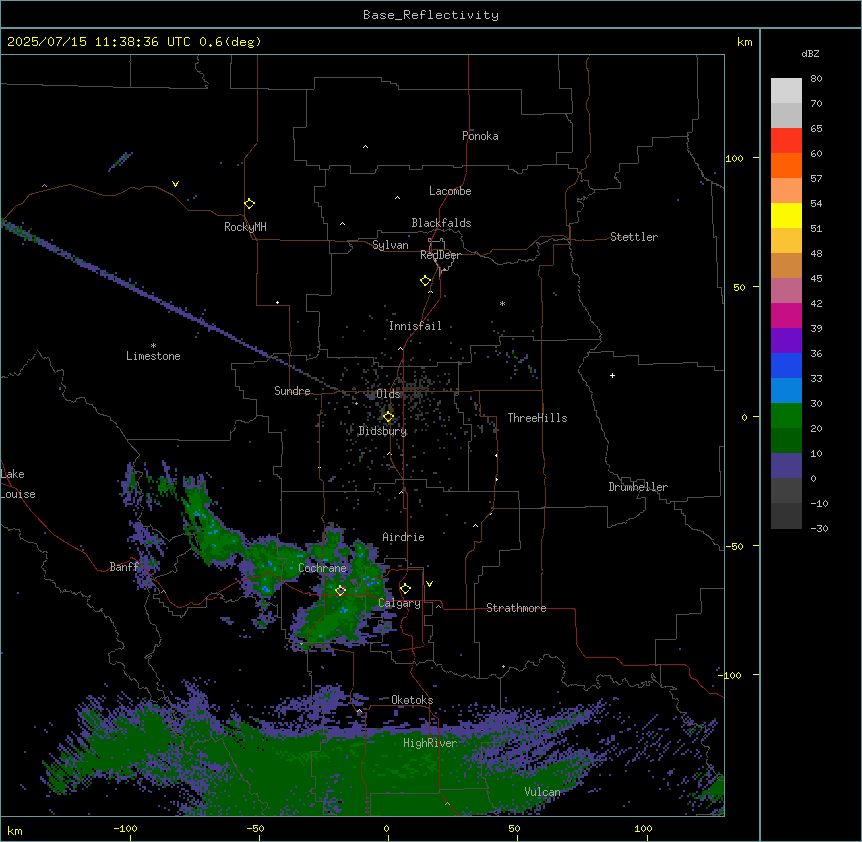Click the Okotoks city label
862x842 pixels.
pos(412,700)
